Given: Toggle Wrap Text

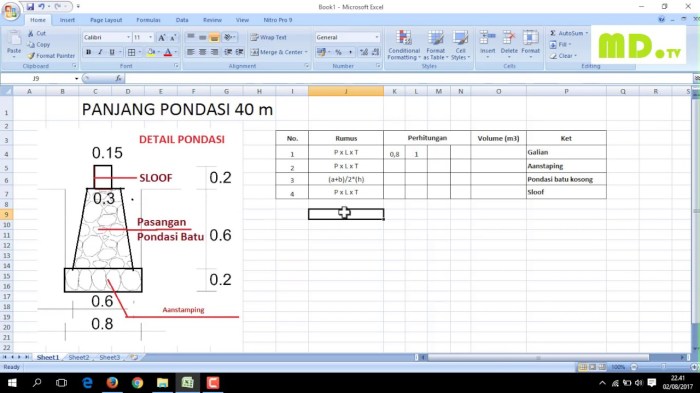Looking at the screenshot, I should click(269, 38).
